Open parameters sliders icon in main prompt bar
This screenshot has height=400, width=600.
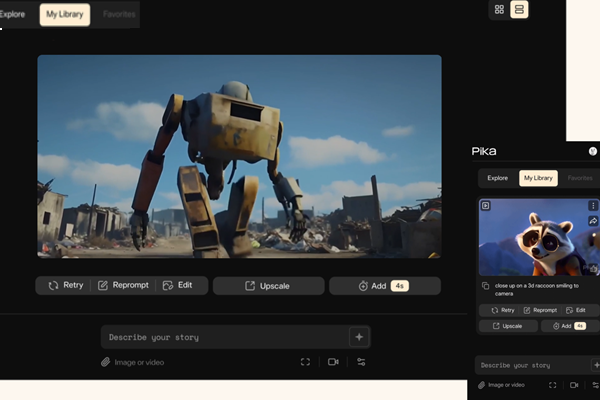tap(361, 362)
